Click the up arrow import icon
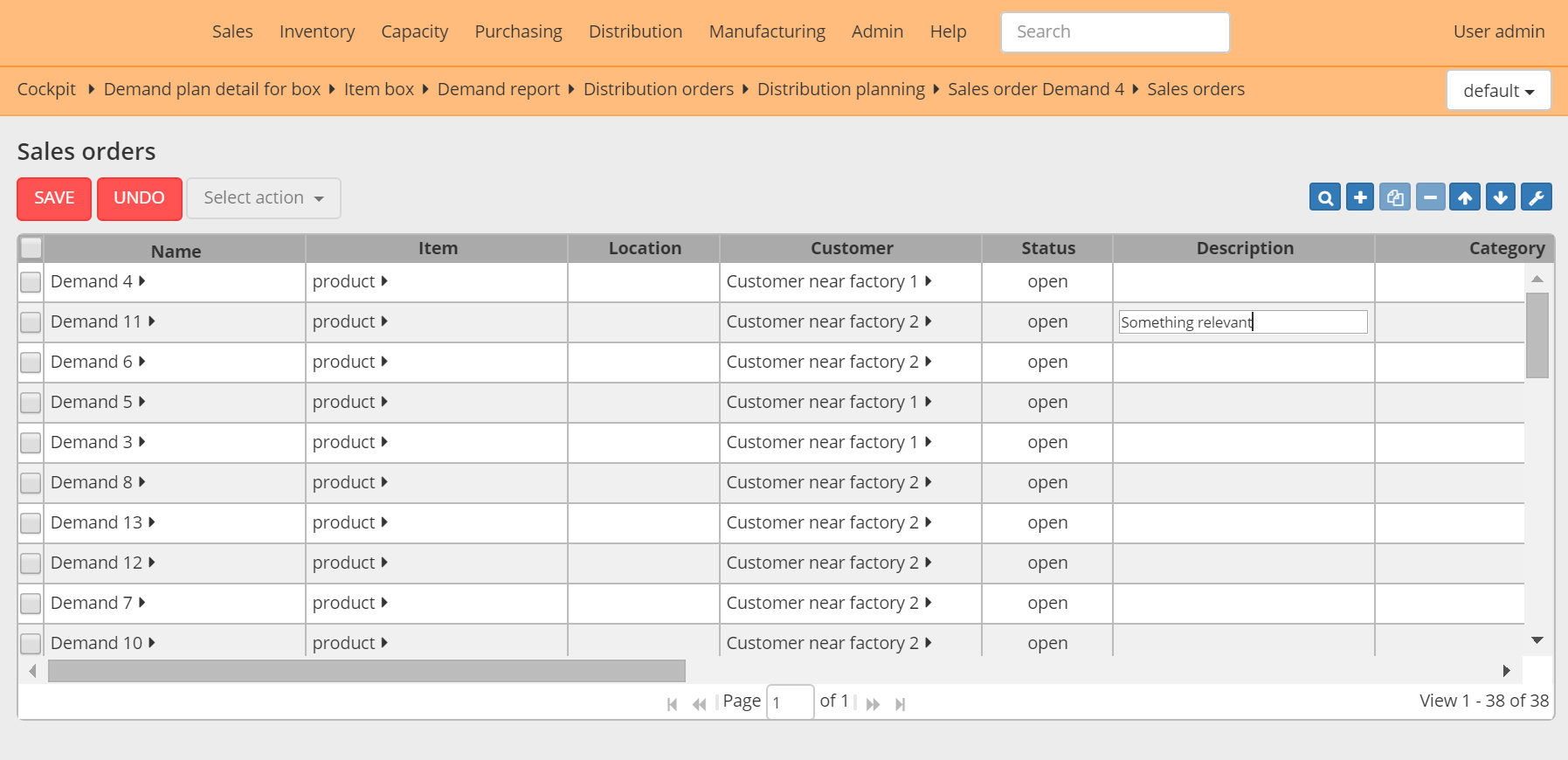1568x760 pixels. [1465, 197]
